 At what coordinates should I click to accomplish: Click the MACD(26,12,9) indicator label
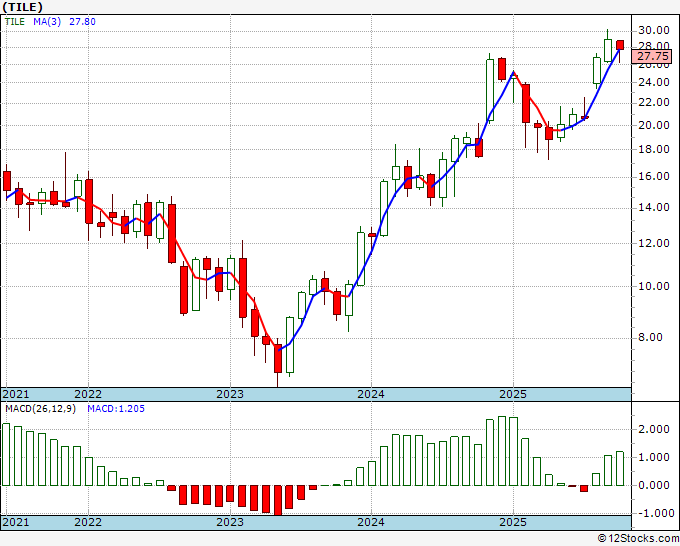[x=40, y=409]
